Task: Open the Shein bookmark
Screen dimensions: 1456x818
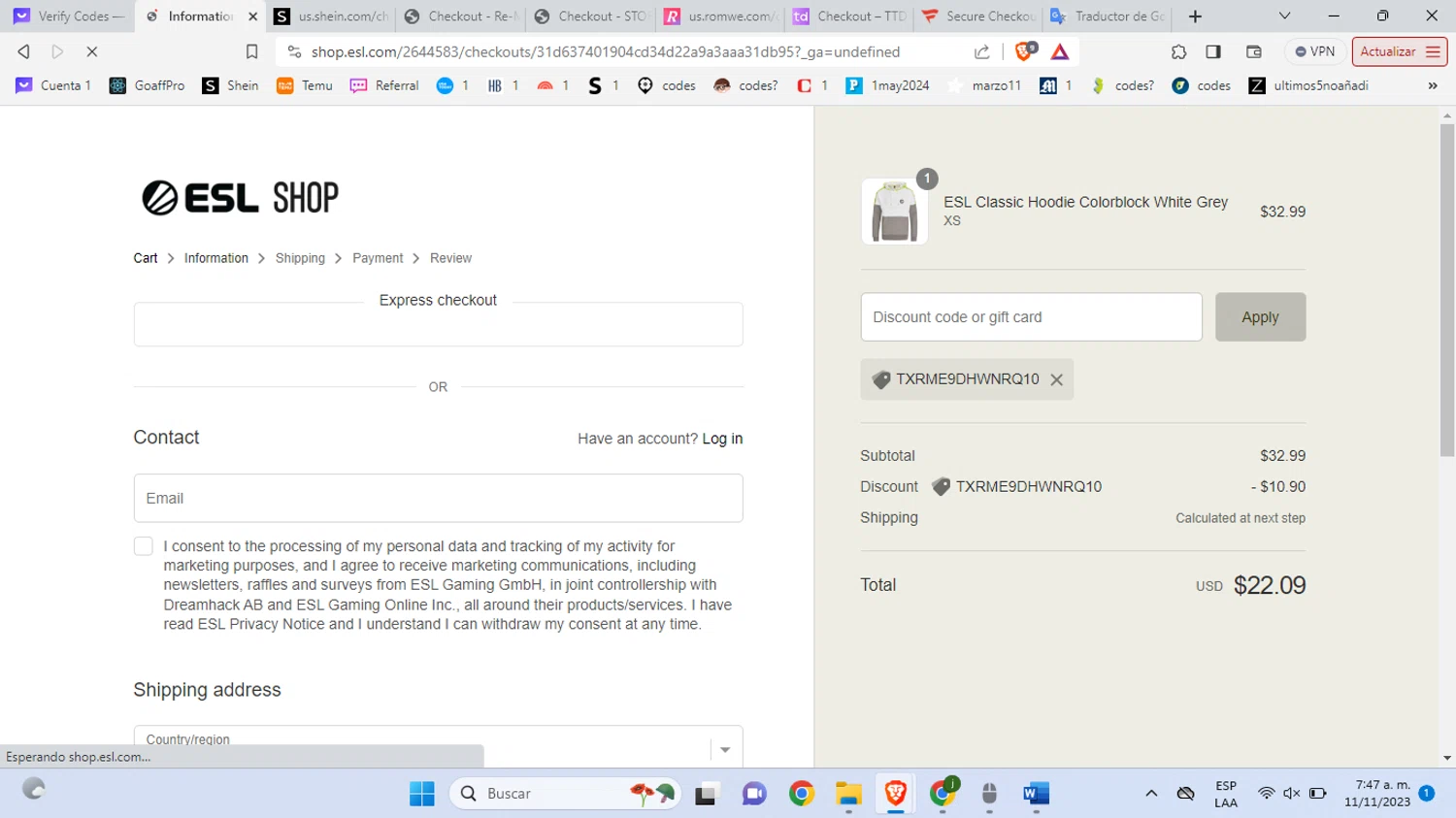Action: coord(230,85)
